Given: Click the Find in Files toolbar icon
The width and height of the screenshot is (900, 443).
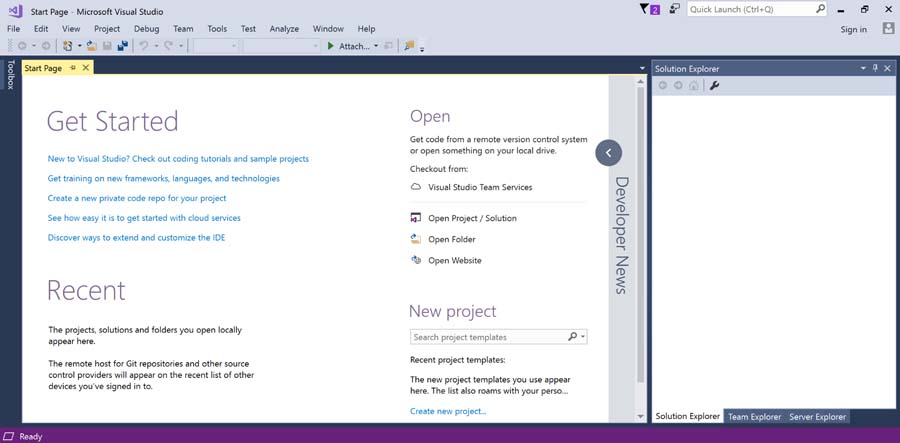Looking at the screenshot, I should 408,46.
